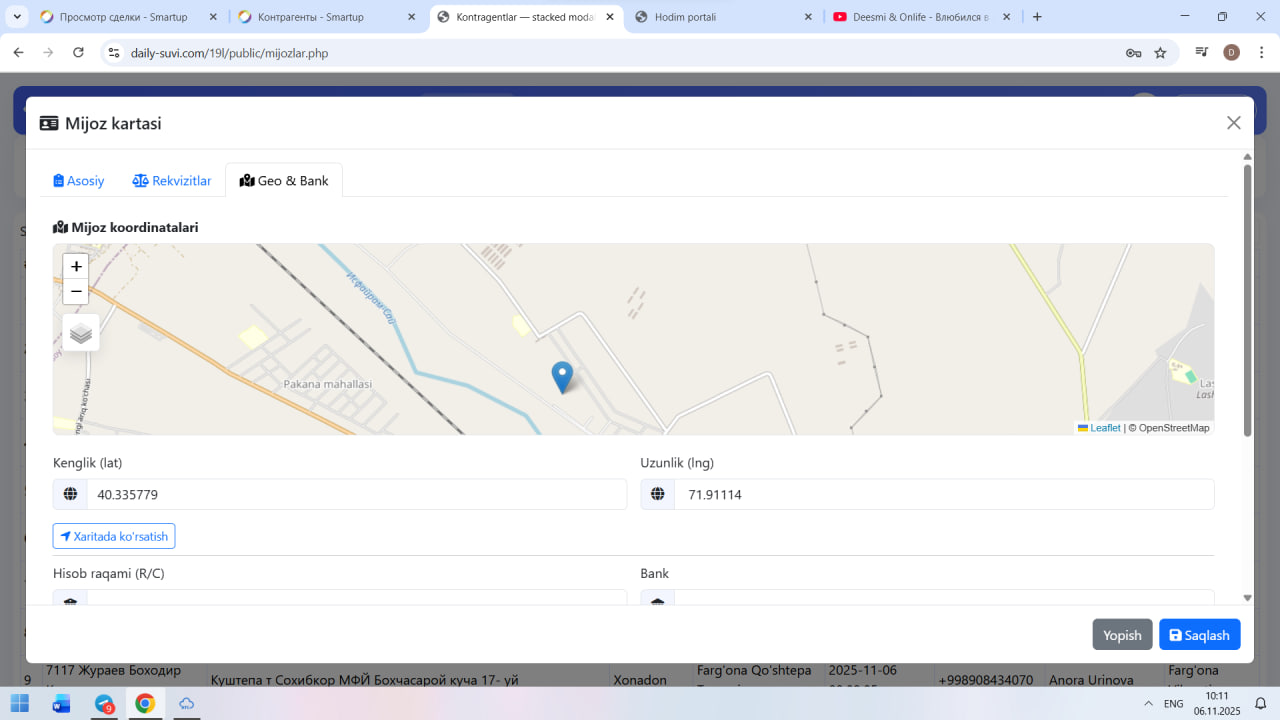The width and height of the screenshot is (1280, 720).
Task: Open the Chrome profile avatar D
Action: pyautogui.click(x=1231, y=53)
